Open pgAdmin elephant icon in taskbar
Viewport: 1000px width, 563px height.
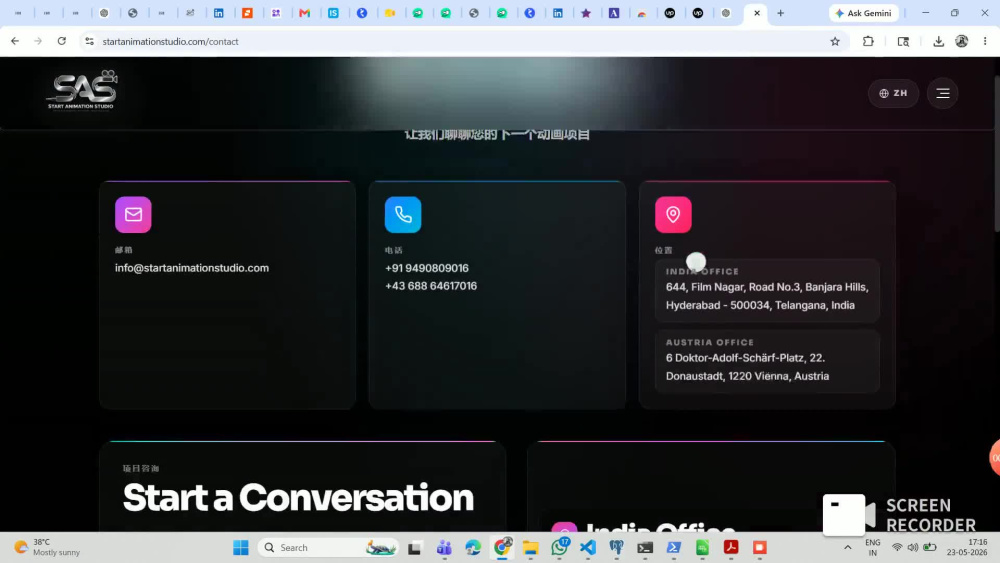616,548
